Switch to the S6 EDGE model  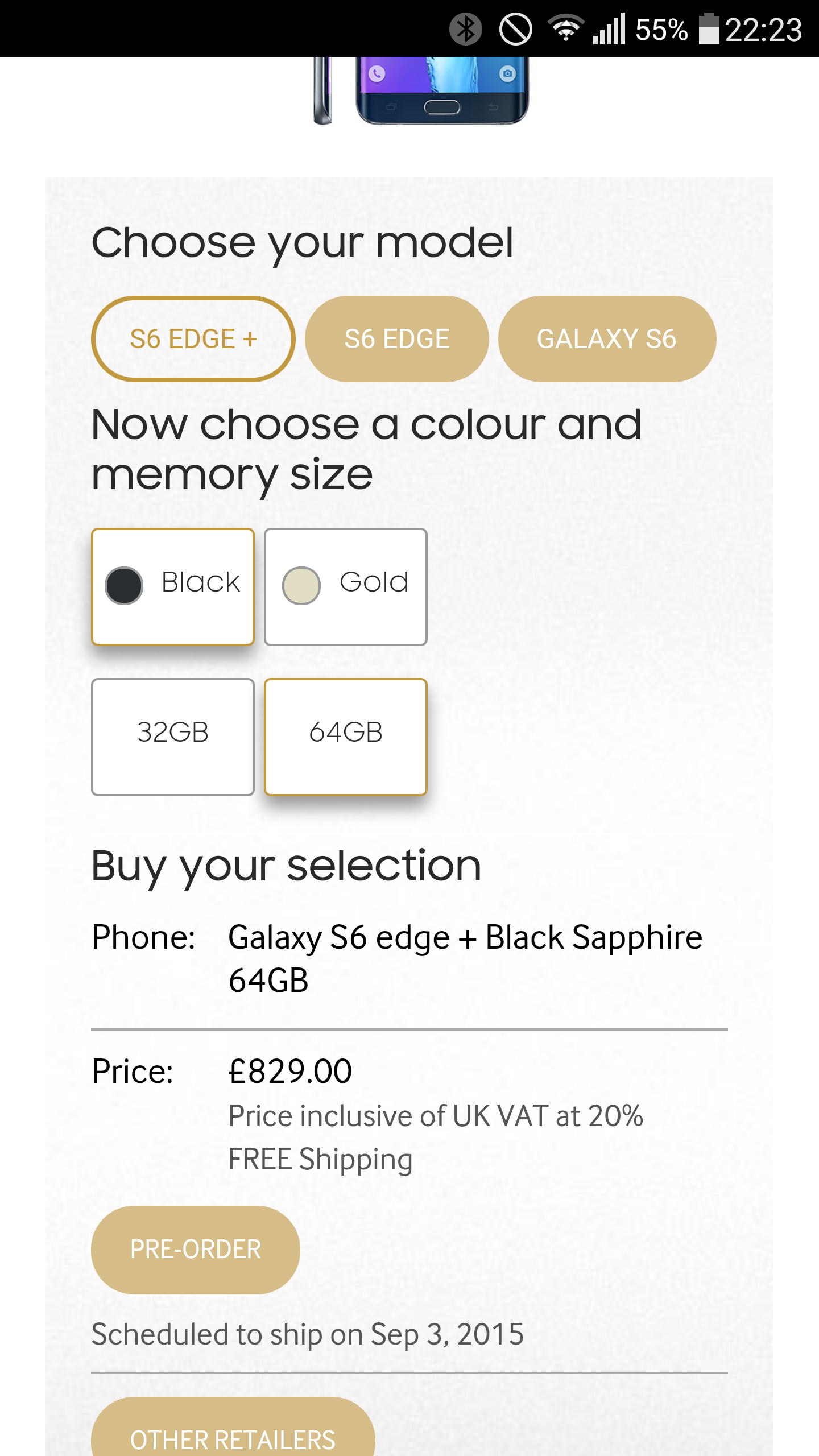(397, 339)
